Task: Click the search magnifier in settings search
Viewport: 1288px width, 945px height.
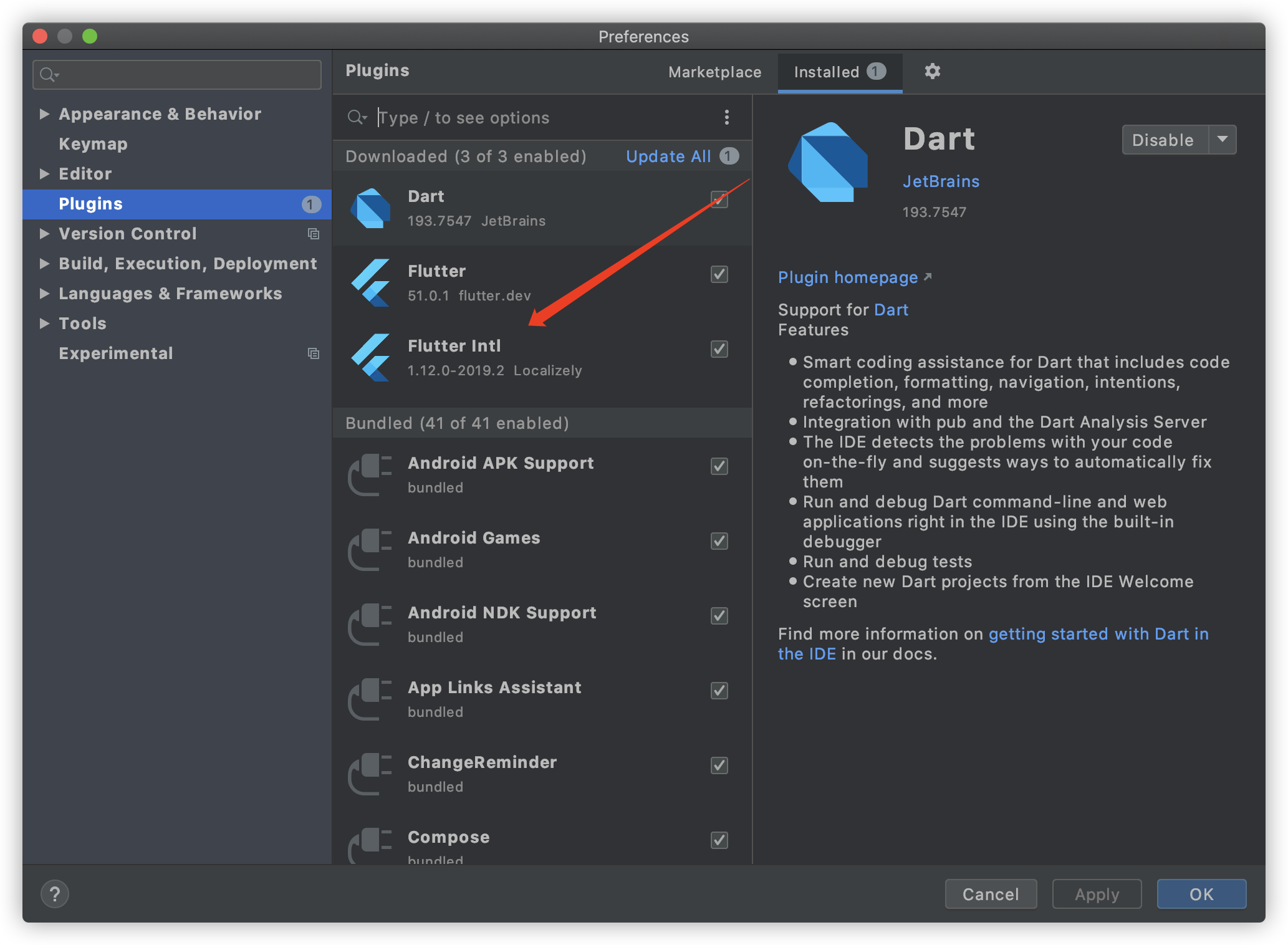Action: pos(49,75)
